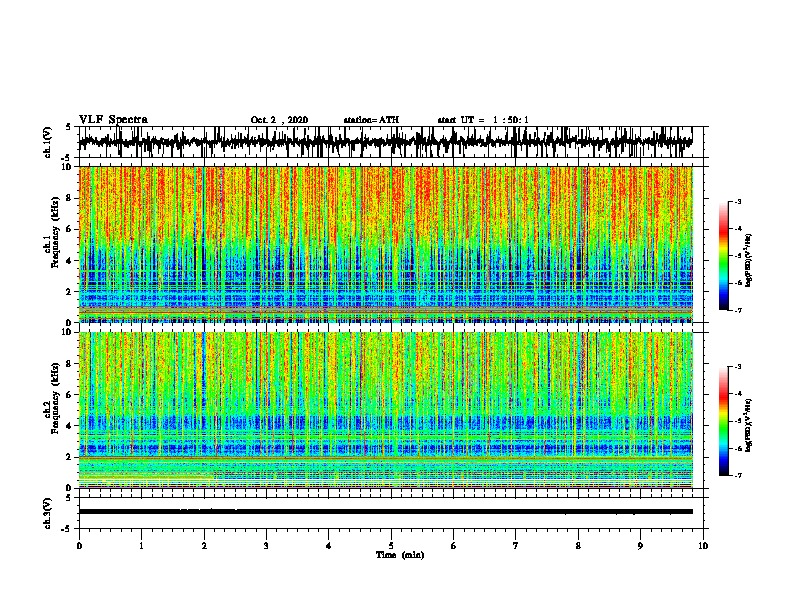Image resolution: width=792 pixels, height=612 pixels.
Task: Click the ch.1 voltage waveform trace
Action: (x=385, y=142)
